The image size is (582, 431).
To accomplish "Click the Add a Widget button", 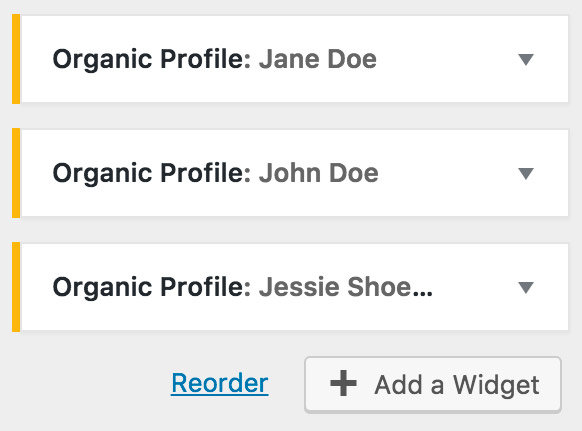I will tap(433, 384).
